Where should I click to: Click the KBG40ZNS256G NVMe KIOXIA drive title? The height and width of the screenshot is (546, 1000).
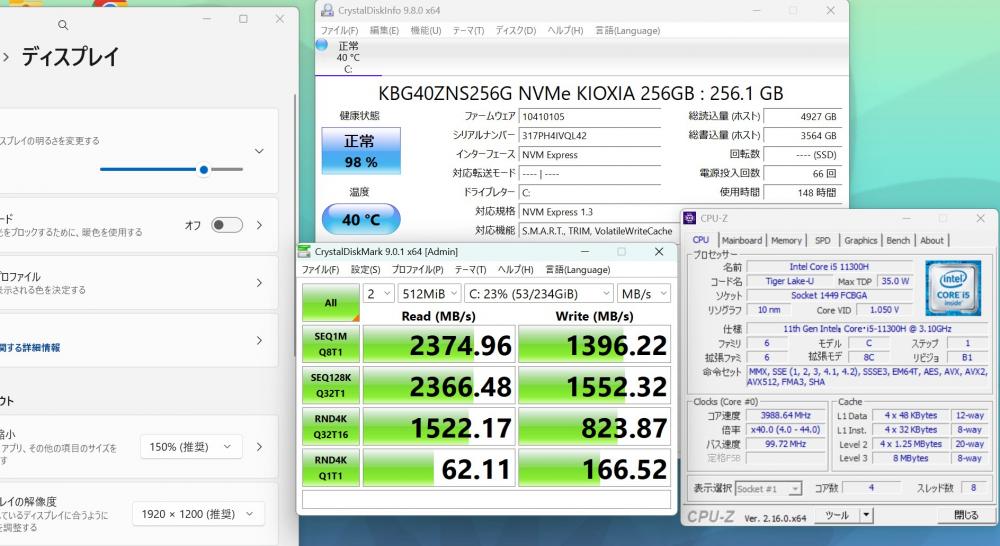pos(580,94)
